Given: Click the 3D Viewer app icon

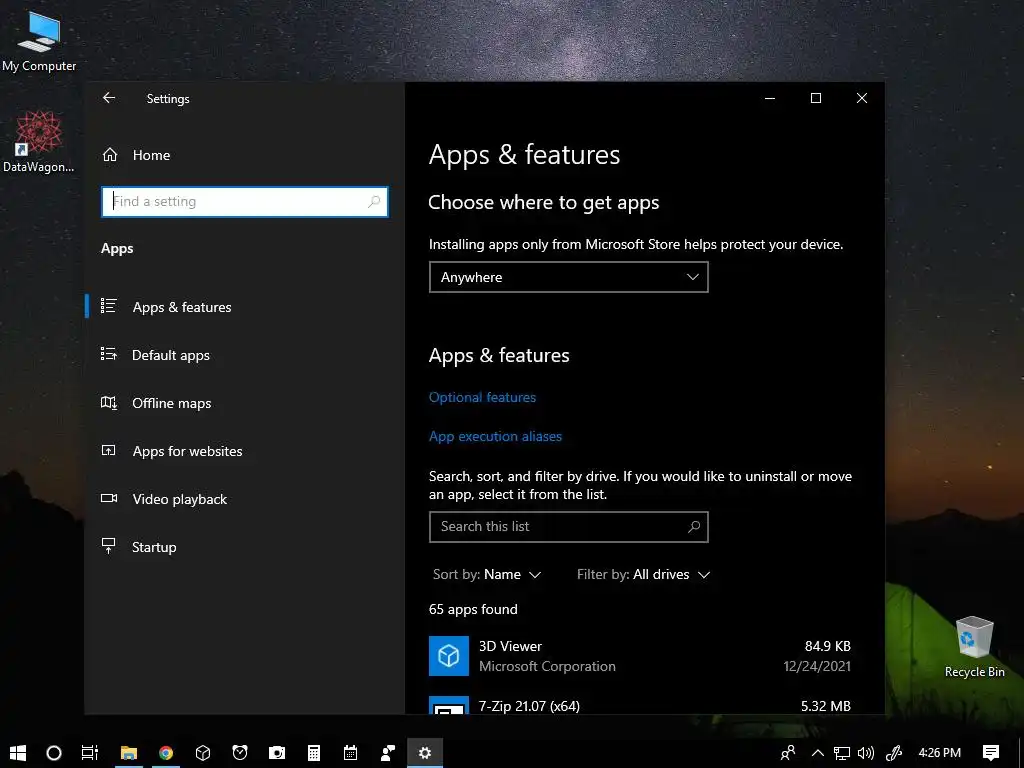Looking at the screenshot, I should 449,656.
